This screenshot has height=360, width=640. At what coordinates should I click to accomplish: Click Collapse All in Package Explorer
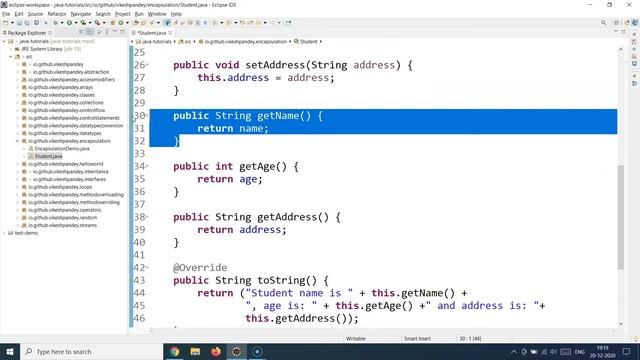tap(81, 32)
